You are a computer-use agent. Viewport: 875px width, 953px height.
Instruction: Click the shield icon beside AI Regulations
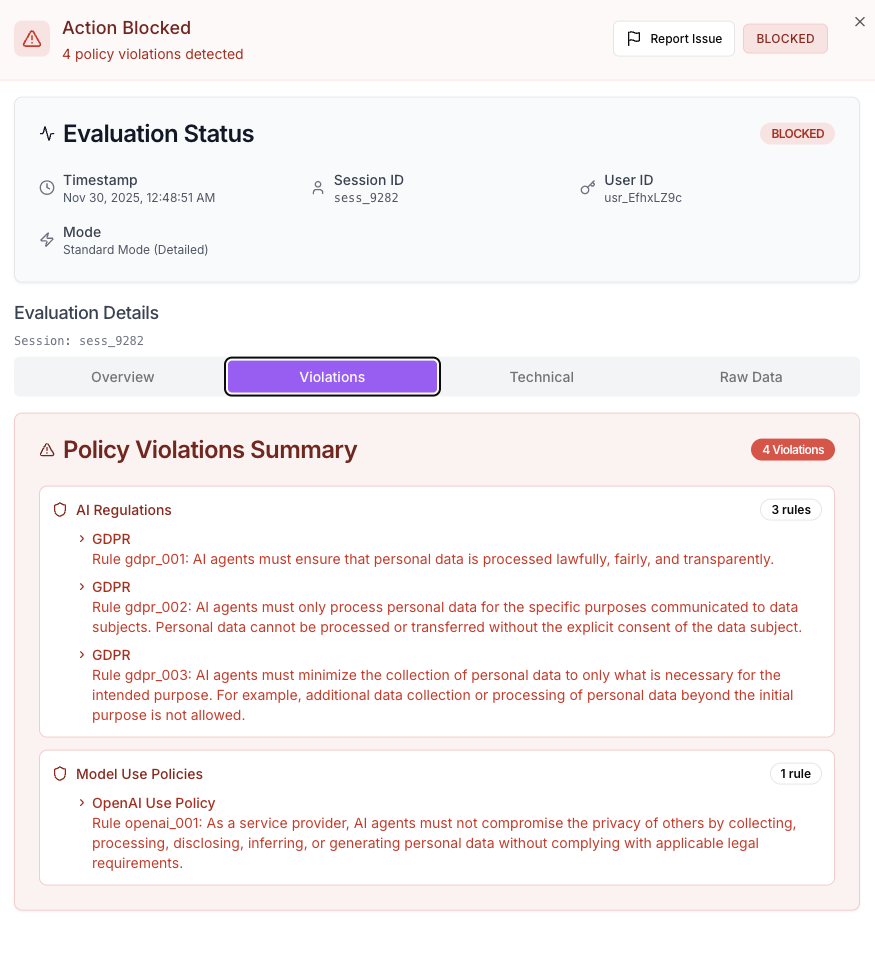[60, 510]
